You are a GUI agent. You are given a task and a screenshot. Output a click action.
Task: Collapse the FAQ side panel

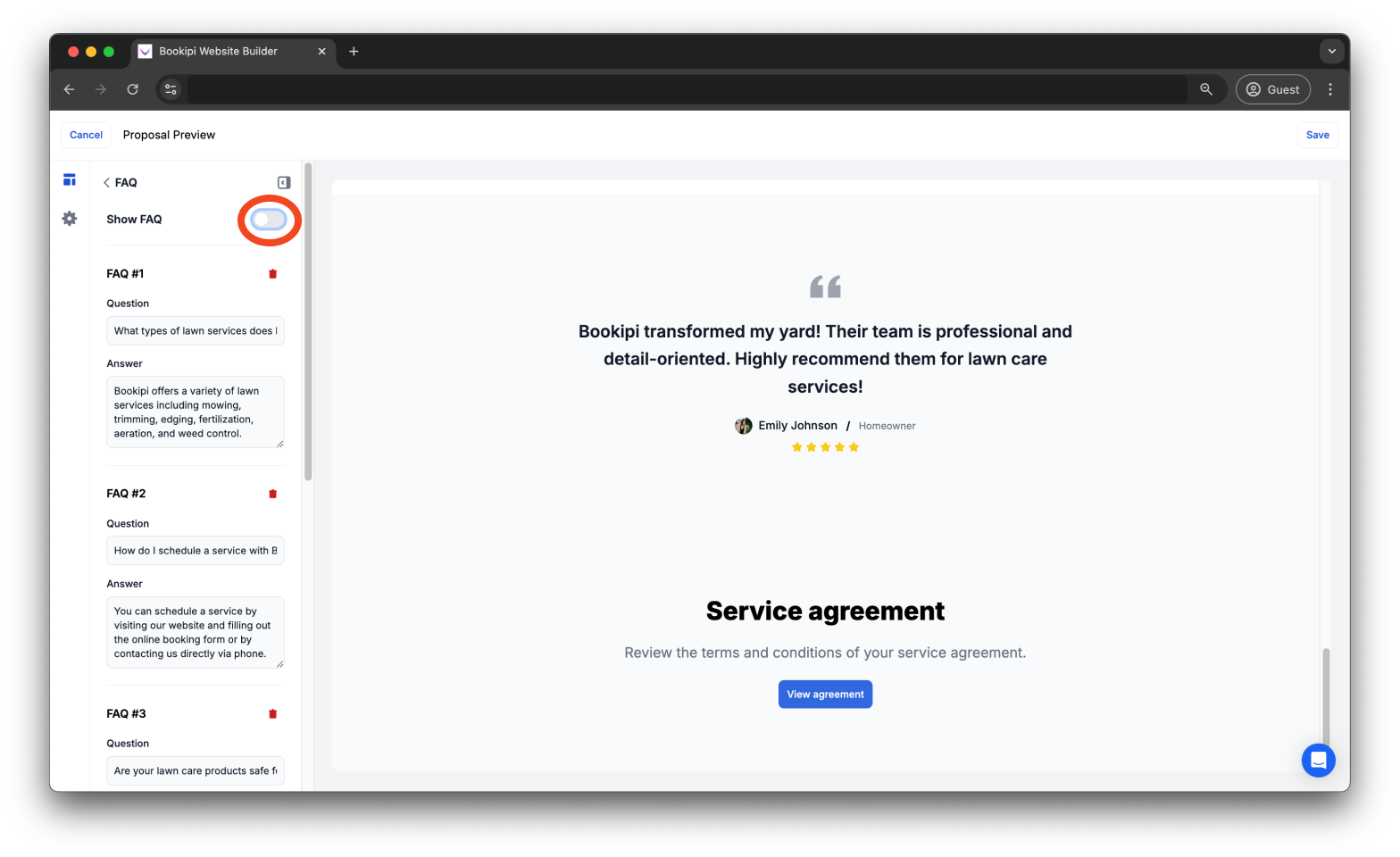pyautogui.click(x=283, y=181)
